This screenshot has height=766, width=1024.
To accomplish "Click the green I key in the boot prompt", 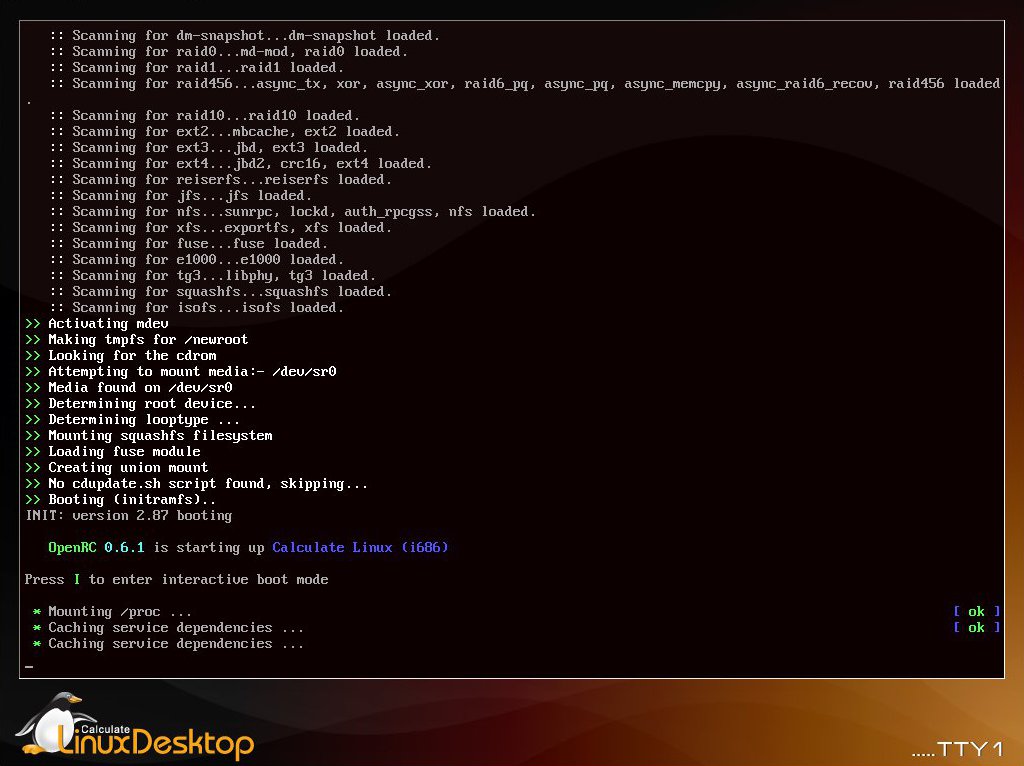I will coord(76,580).
